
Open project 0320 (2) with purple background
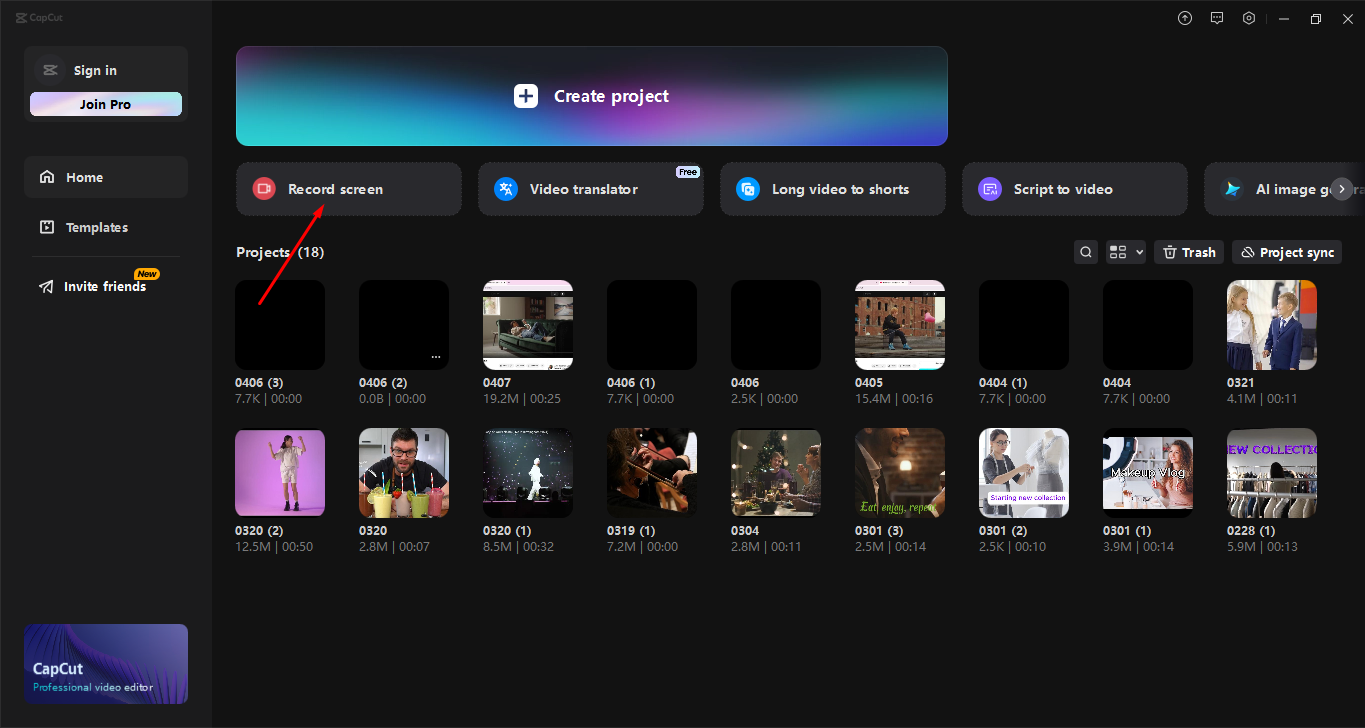pos(280,473)
